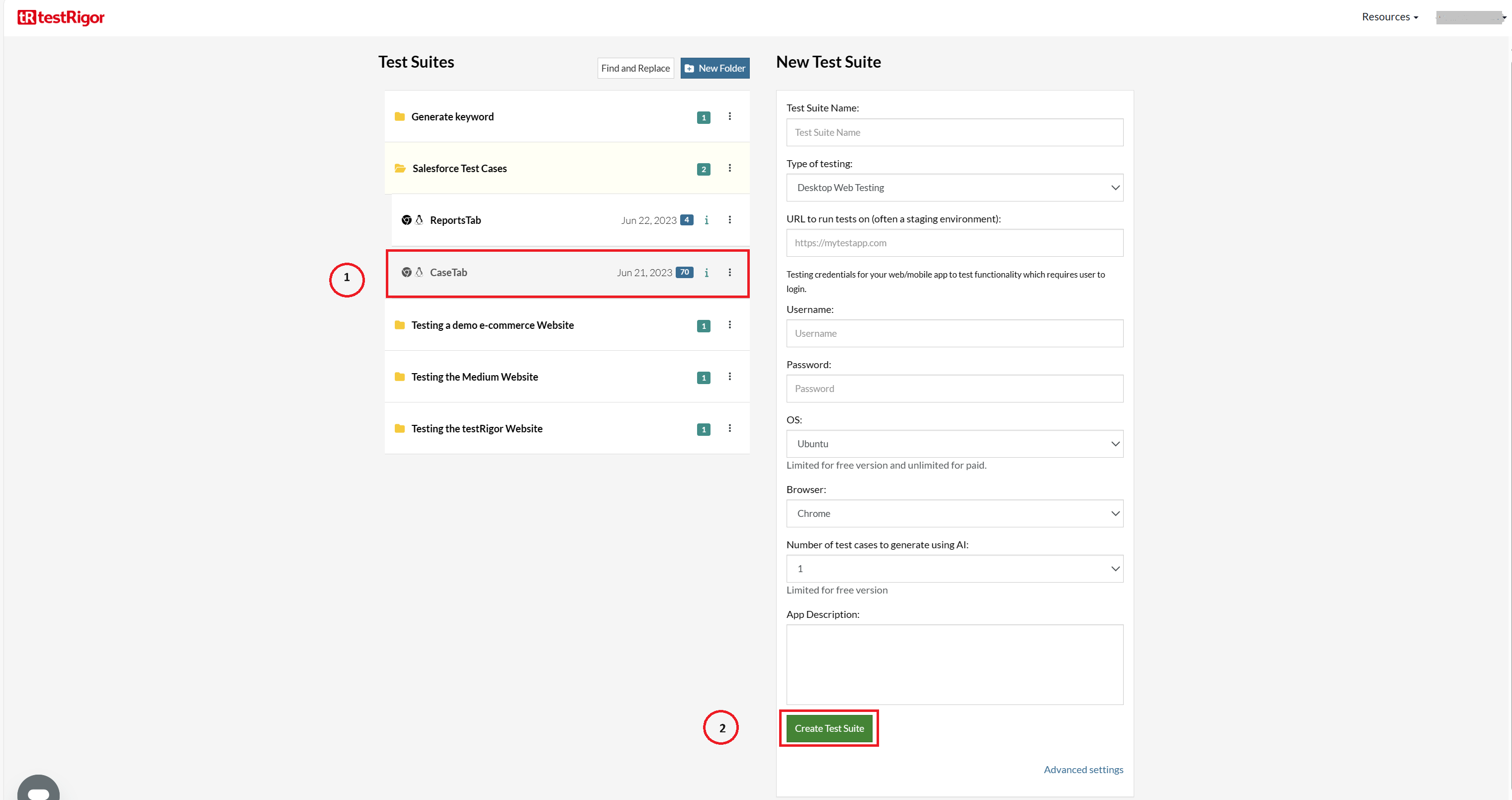1512x800 pixels.
Task: Open three-dot menu for CaseTab suite
Action: 729,273
